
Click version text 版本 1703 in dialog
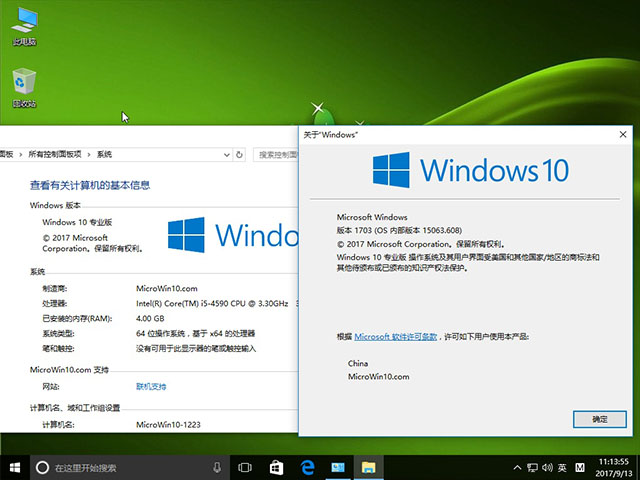coord(399,230)
